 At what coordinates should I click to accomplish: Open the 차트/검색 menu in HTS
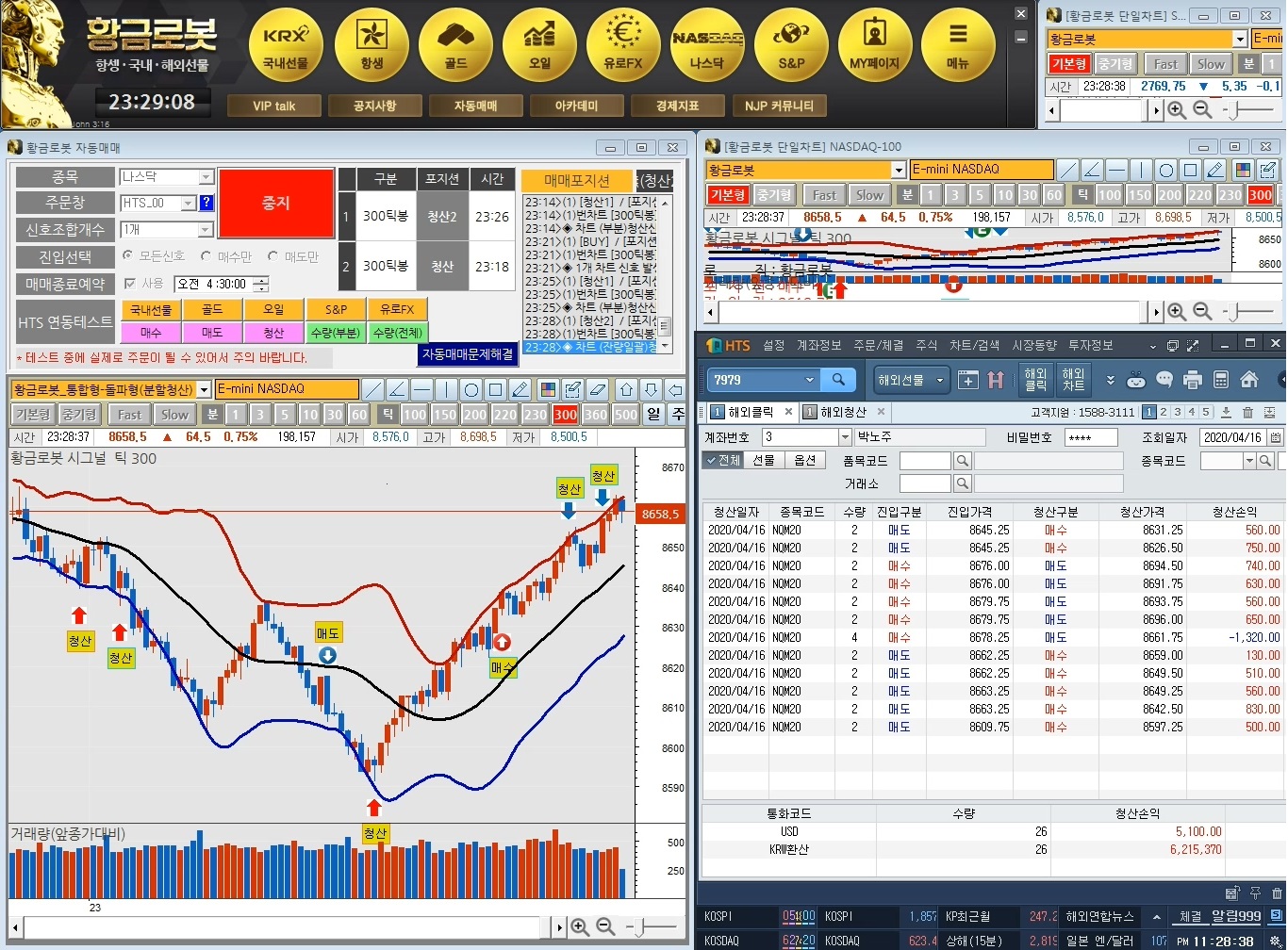click(x=974, y=346)
